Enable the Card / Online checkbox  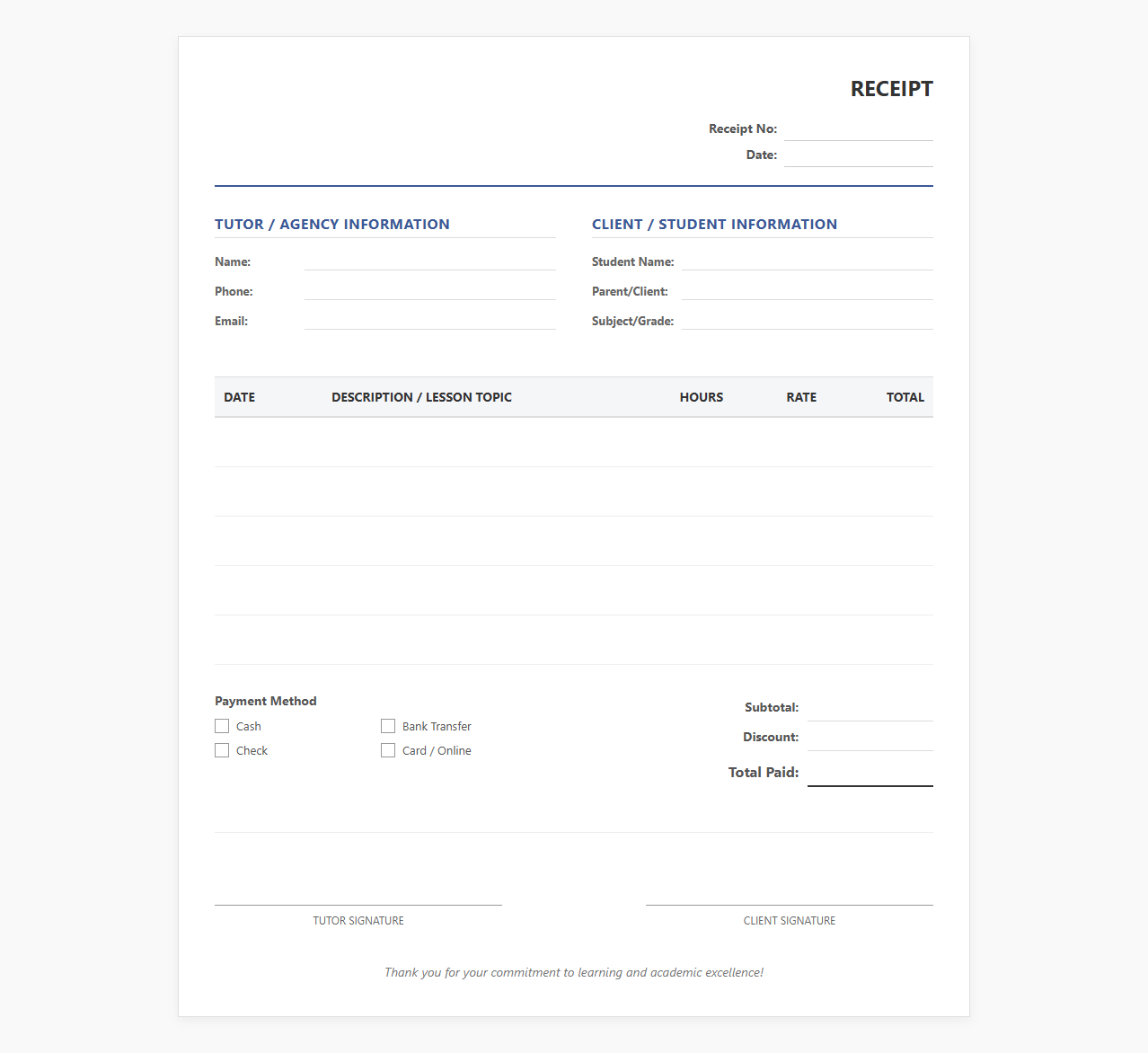388,750
